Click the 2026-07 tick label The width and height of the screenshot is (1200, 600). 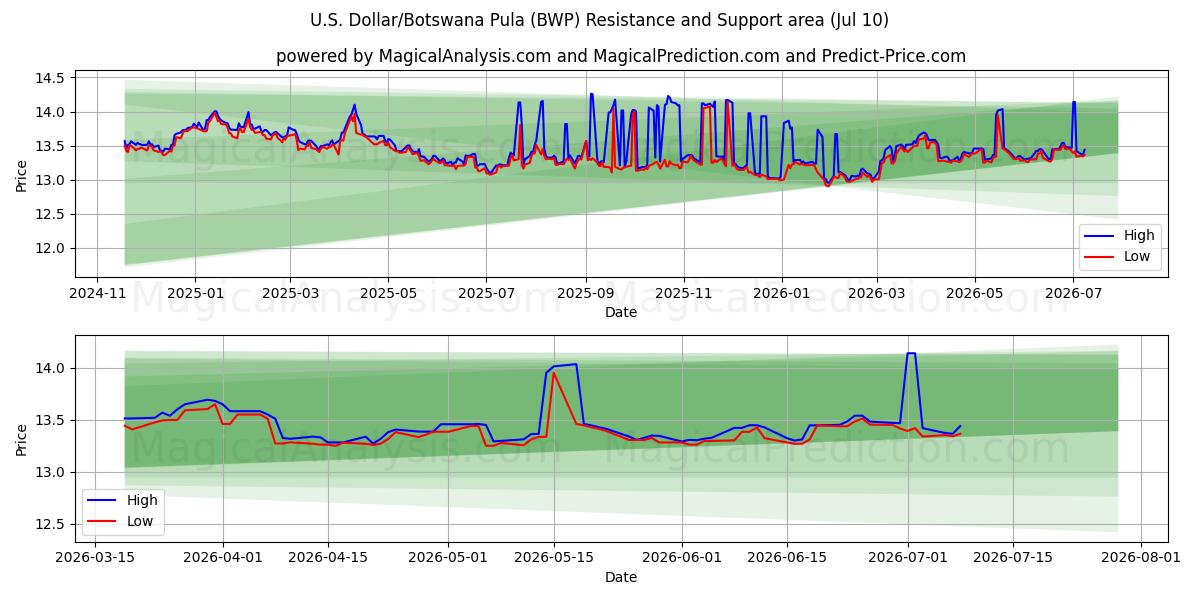tap(1073, 294)
